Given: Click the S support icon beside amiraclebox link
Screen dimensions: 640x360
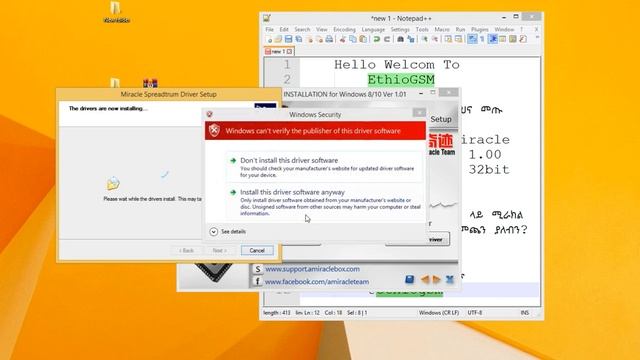Looking at the screenshot, I should 258,269.
